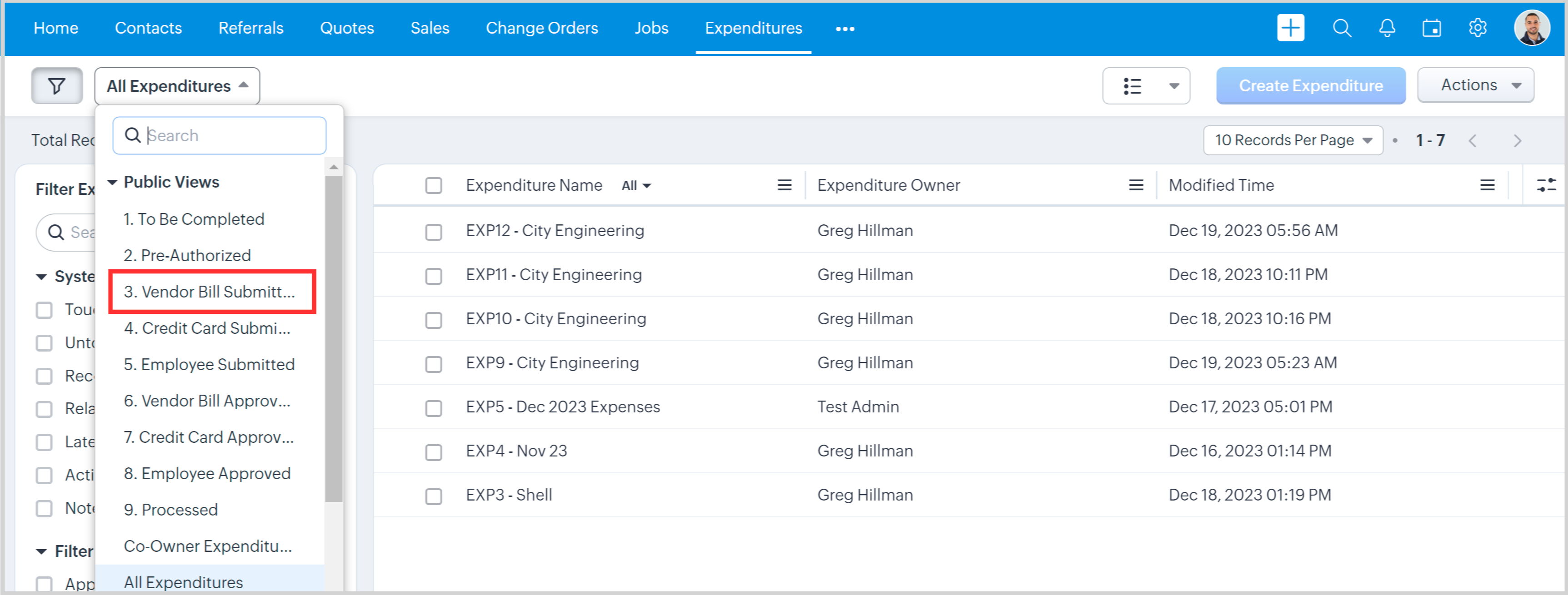Check the EXP12 - City Engineering row checkbox

[x=434, y=232]
